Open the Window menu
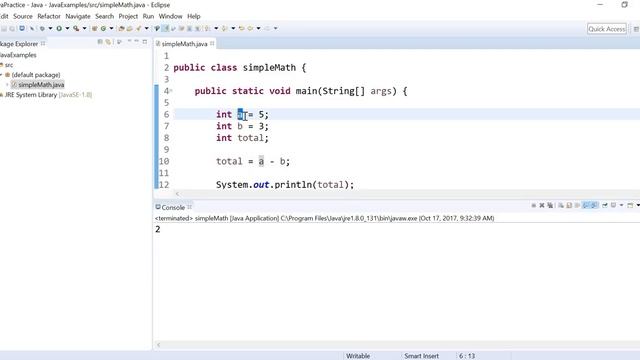 tap(170, 16)
